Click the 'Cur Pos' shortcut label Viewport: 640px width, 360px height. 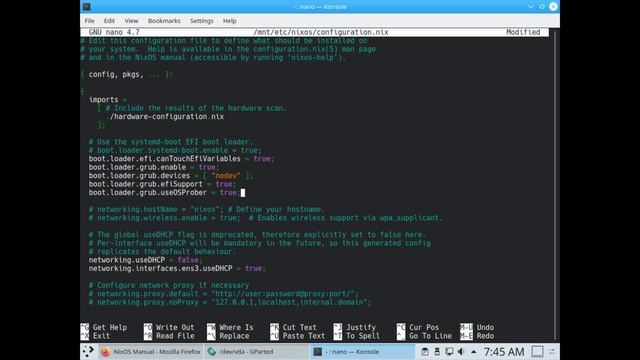pos(424,327)
